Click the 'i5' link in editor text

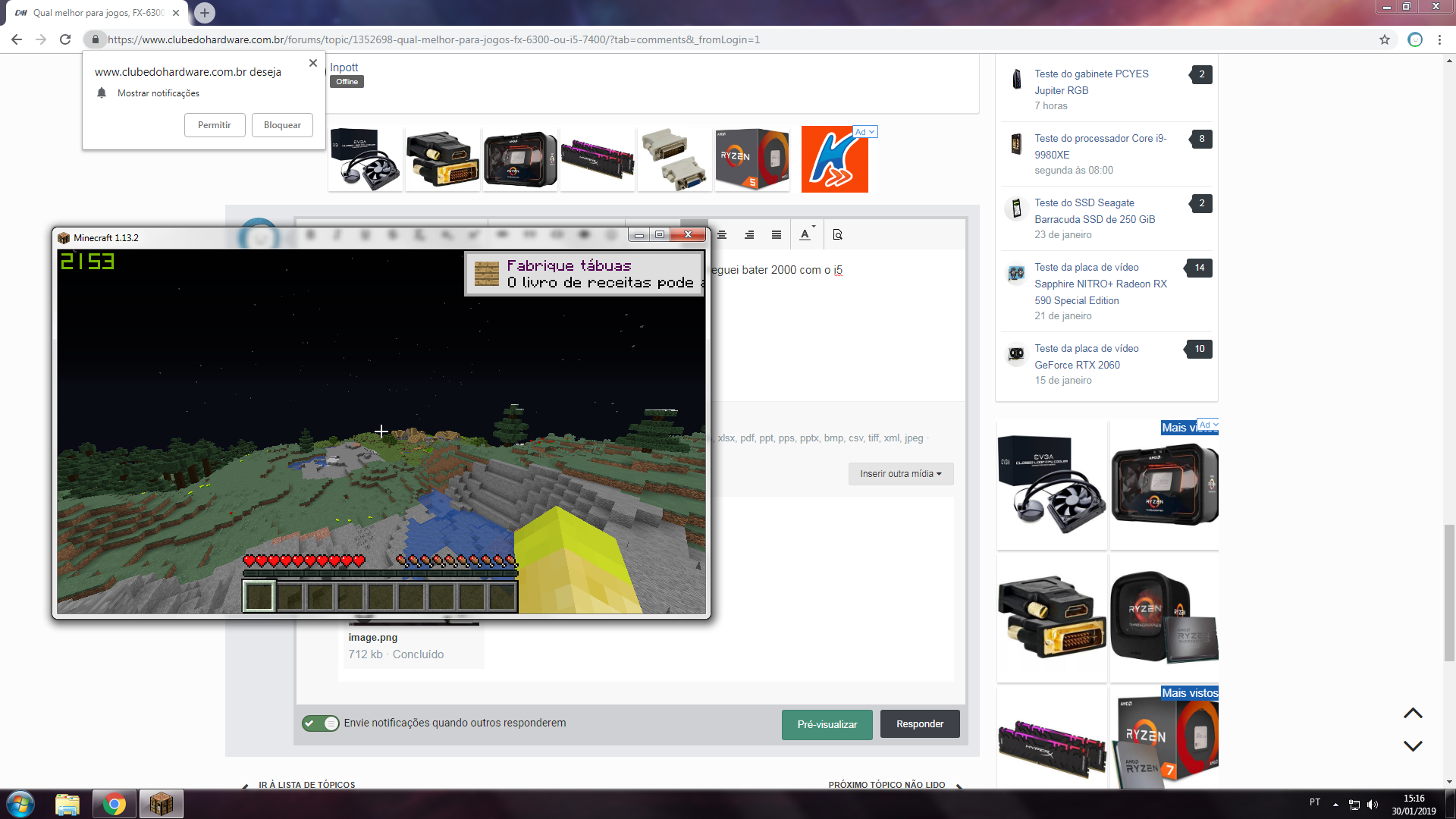click(838, 270)
